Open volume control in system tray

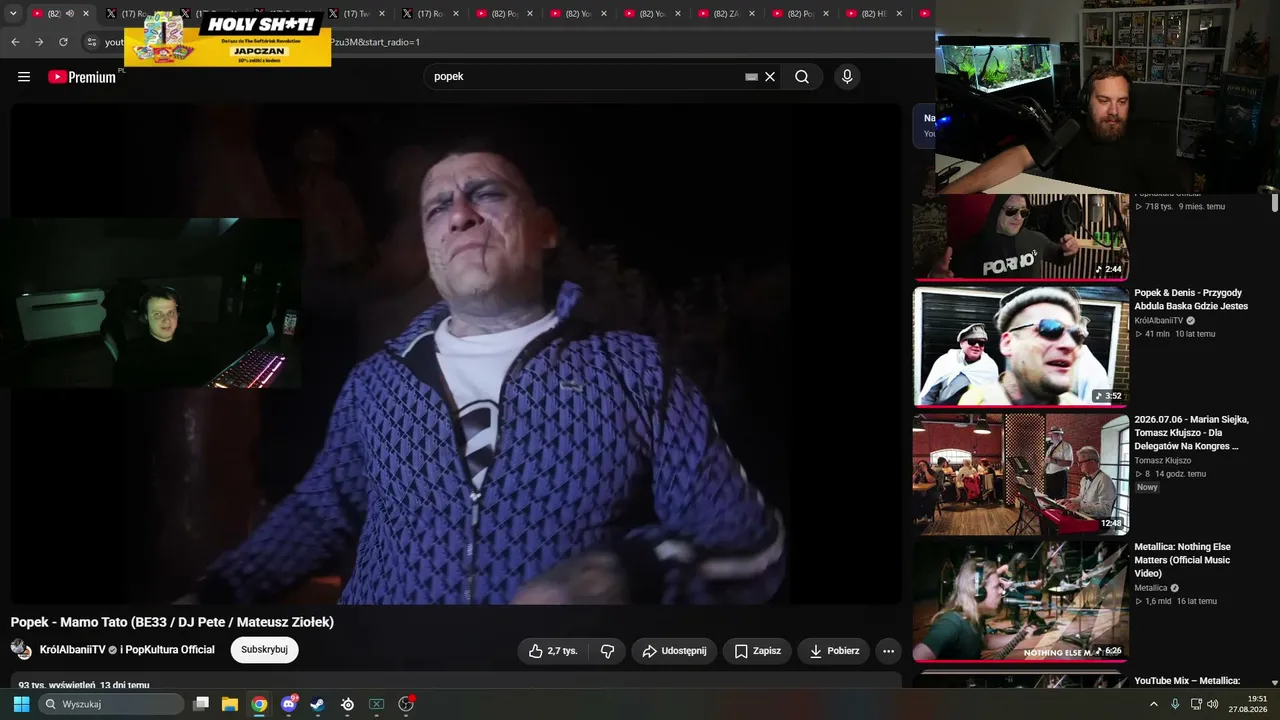tap(1213, 704)
